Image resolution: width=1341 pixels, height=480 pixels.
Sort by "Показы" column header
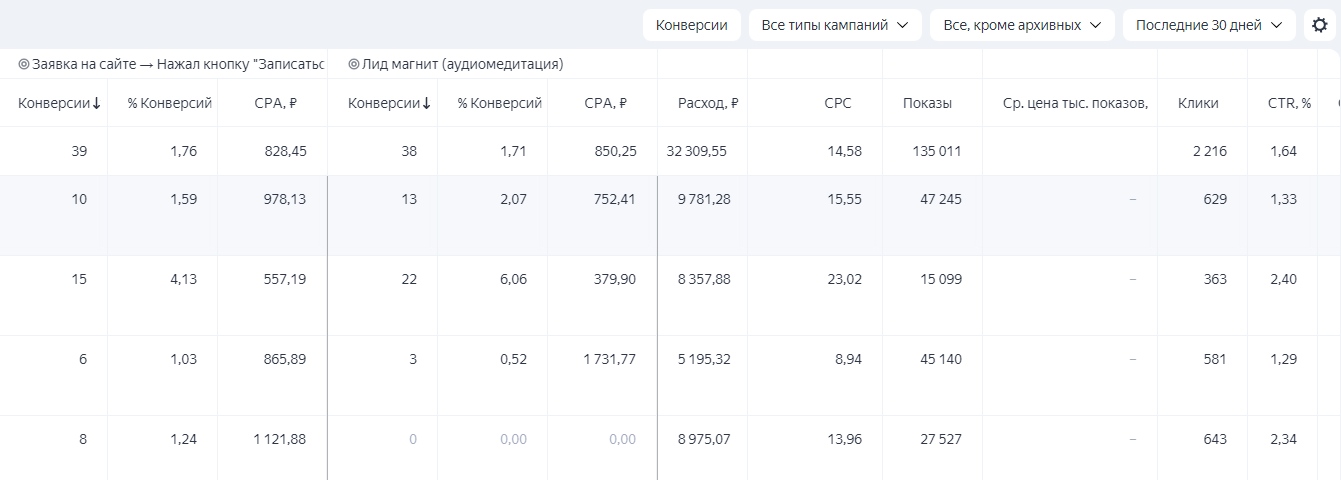point(927,103)
